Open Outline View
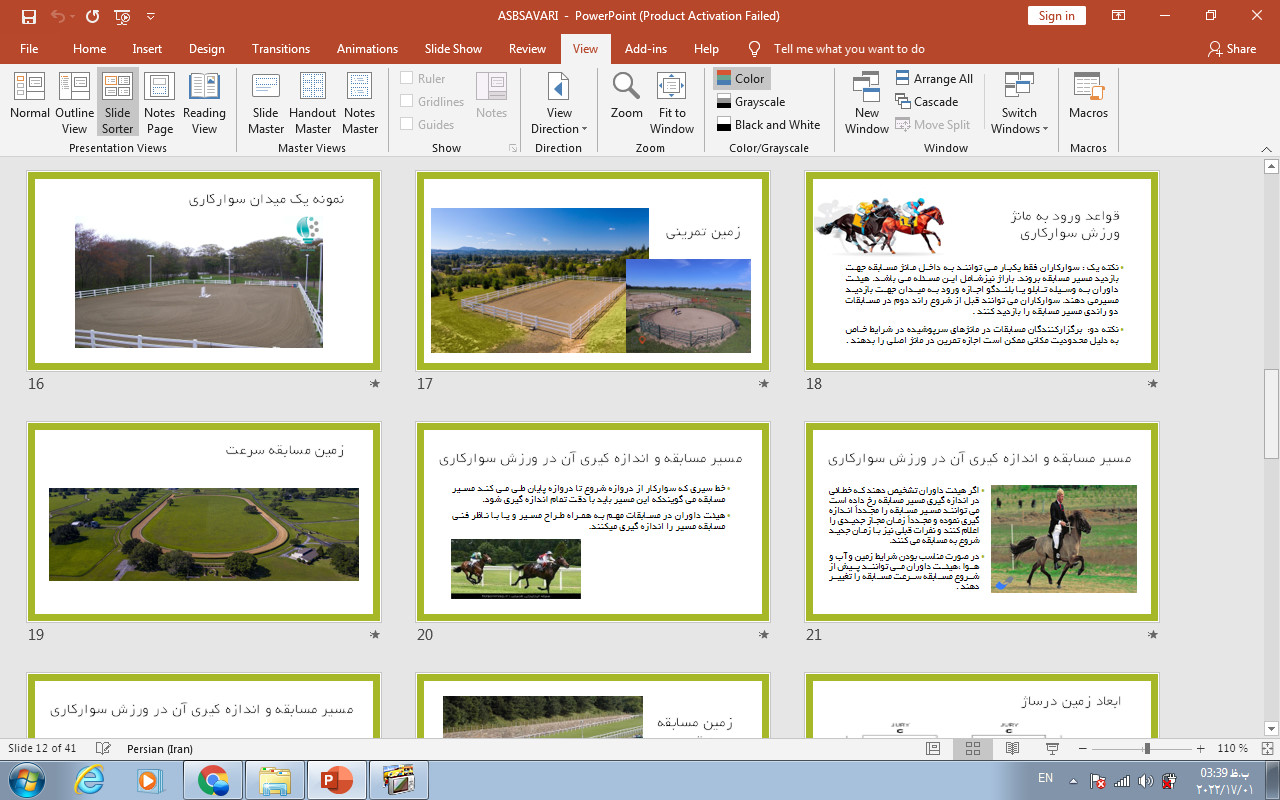This screenshot has width=1280, height=800. [74, 100]
